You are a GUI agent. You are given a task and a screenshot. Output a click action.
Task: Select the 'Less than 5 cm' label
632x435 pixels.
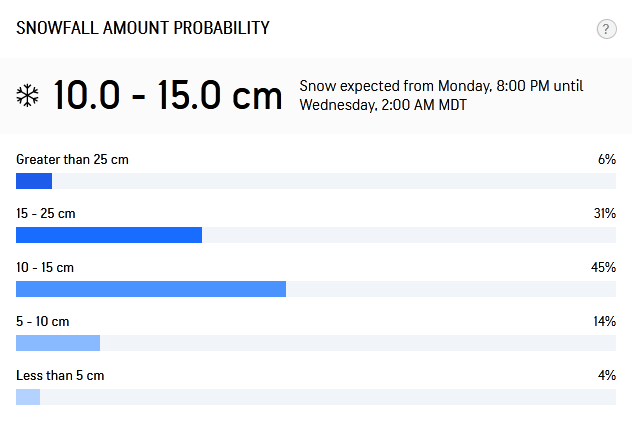(60, 376)
